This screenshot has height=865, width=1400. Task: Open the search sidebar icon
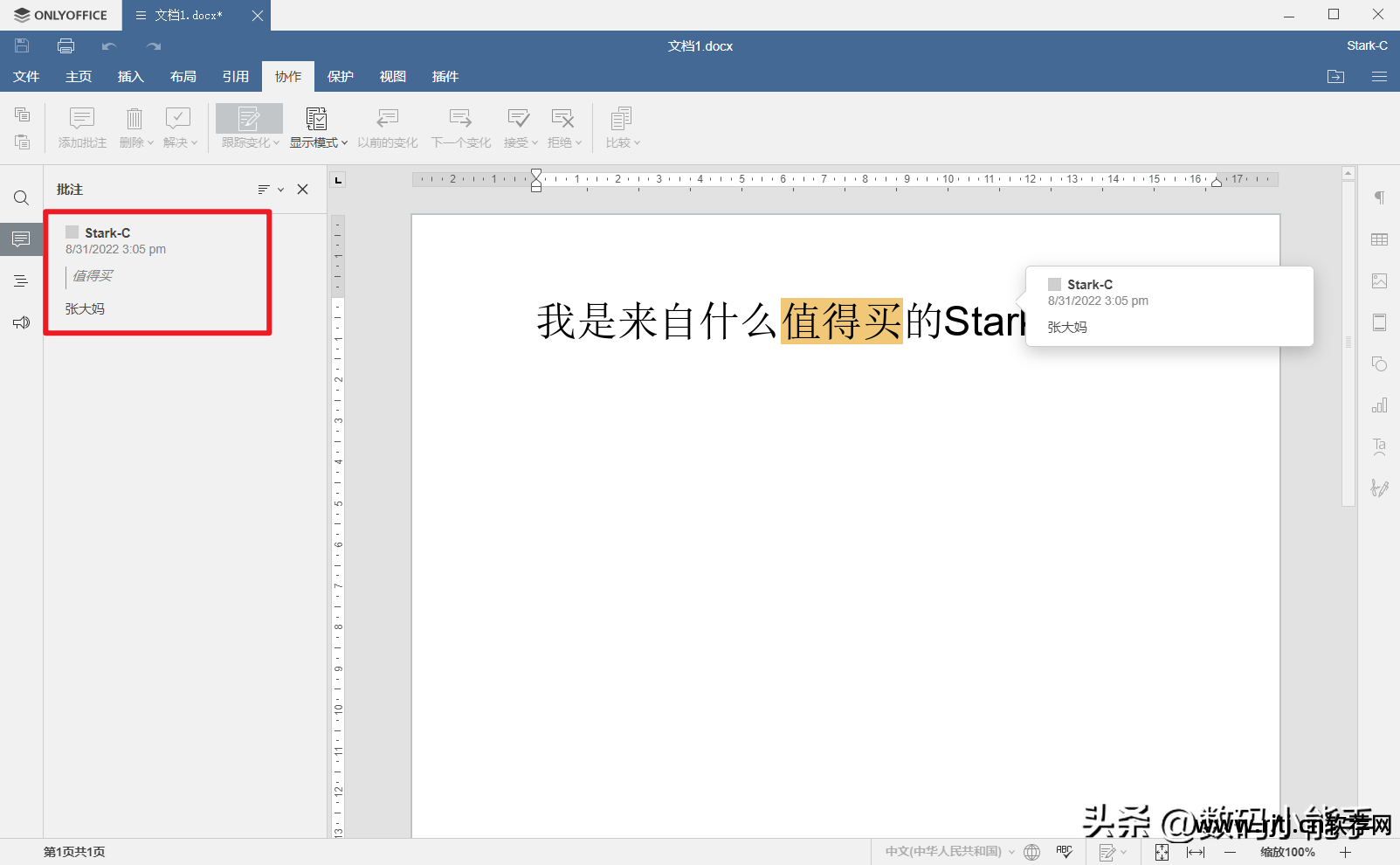click(x=21, y=198)
